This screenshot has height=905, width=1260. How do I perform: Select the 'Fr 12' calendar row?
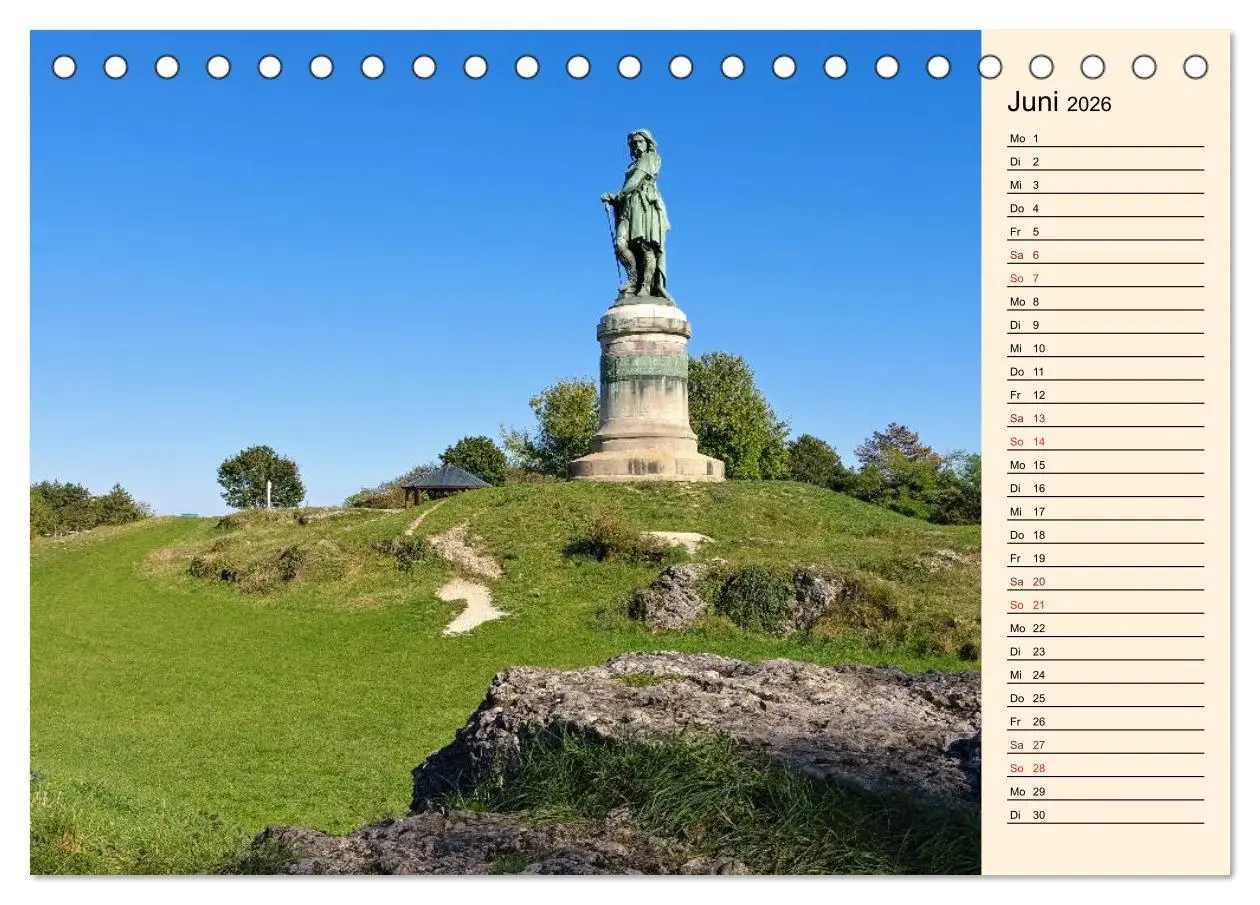click(x=1105, y=395)
